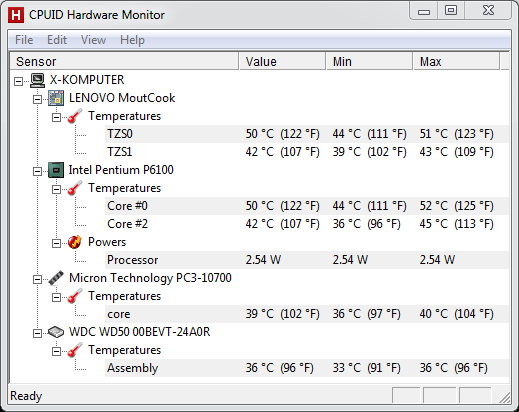Click the Powers lightning bolt icon
The image size is (519, 412).
point(75,242)
